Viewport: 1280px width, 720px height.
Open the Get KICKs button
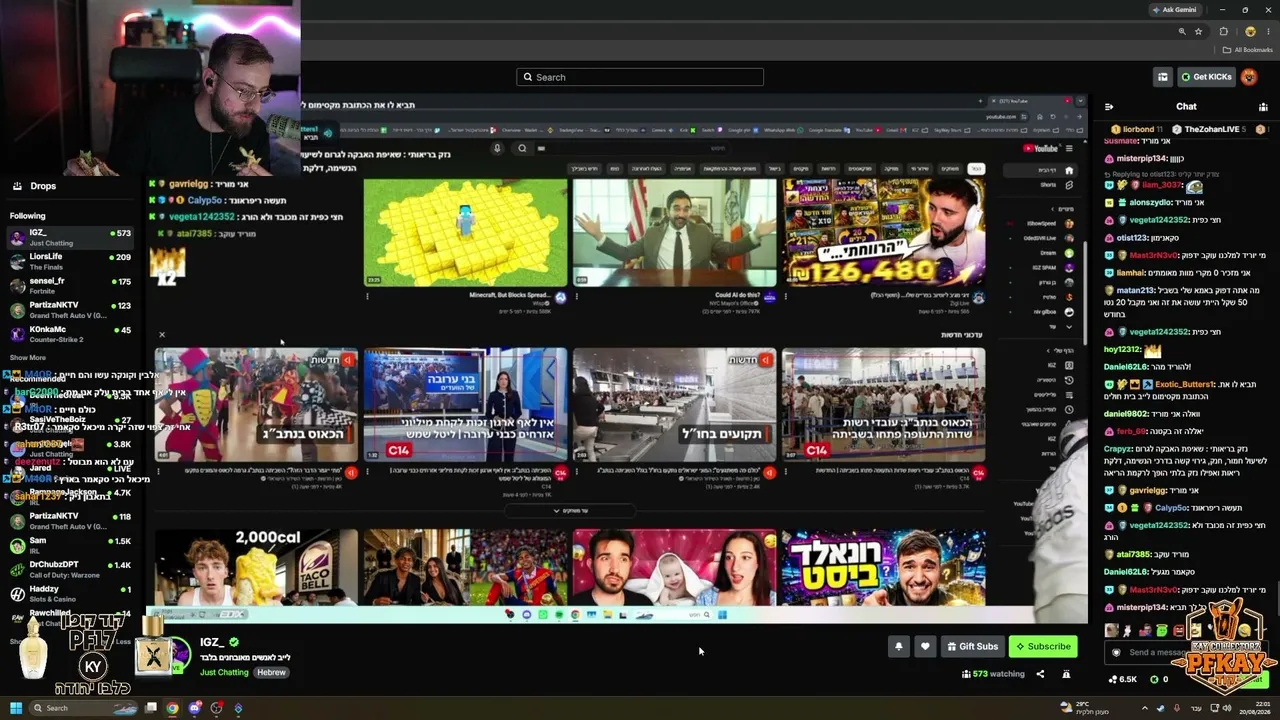[x=1205, y=77]
